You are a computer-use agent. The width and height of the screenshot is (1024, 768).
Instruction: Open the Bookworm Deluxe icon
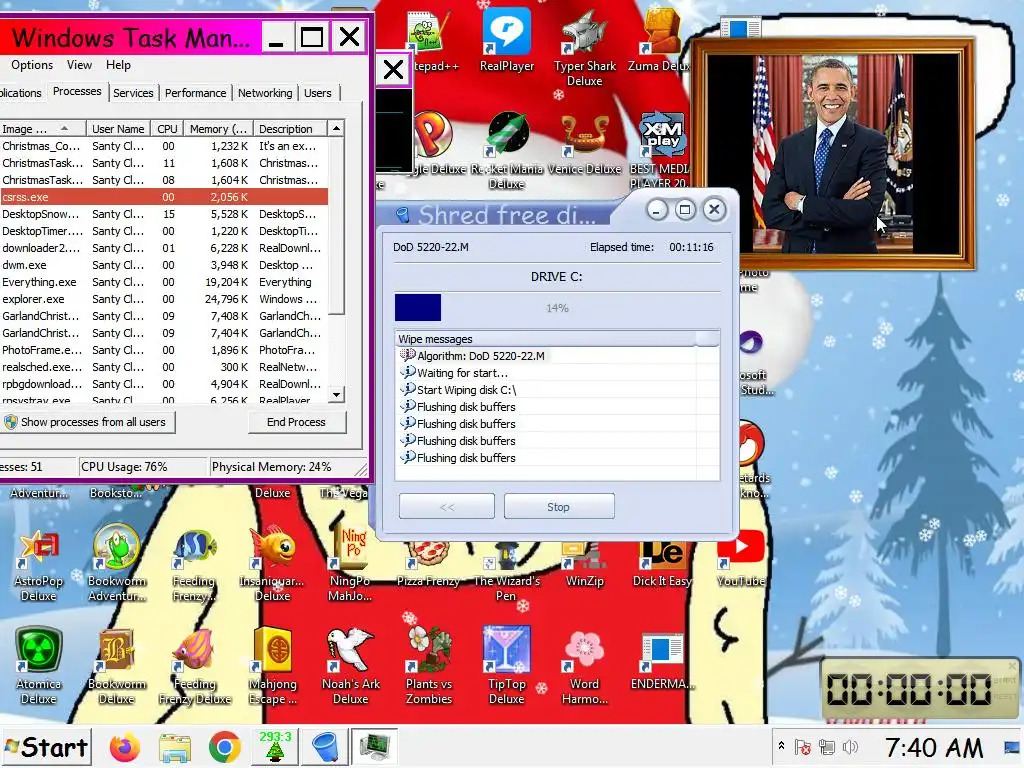click(x=117, y=666)
